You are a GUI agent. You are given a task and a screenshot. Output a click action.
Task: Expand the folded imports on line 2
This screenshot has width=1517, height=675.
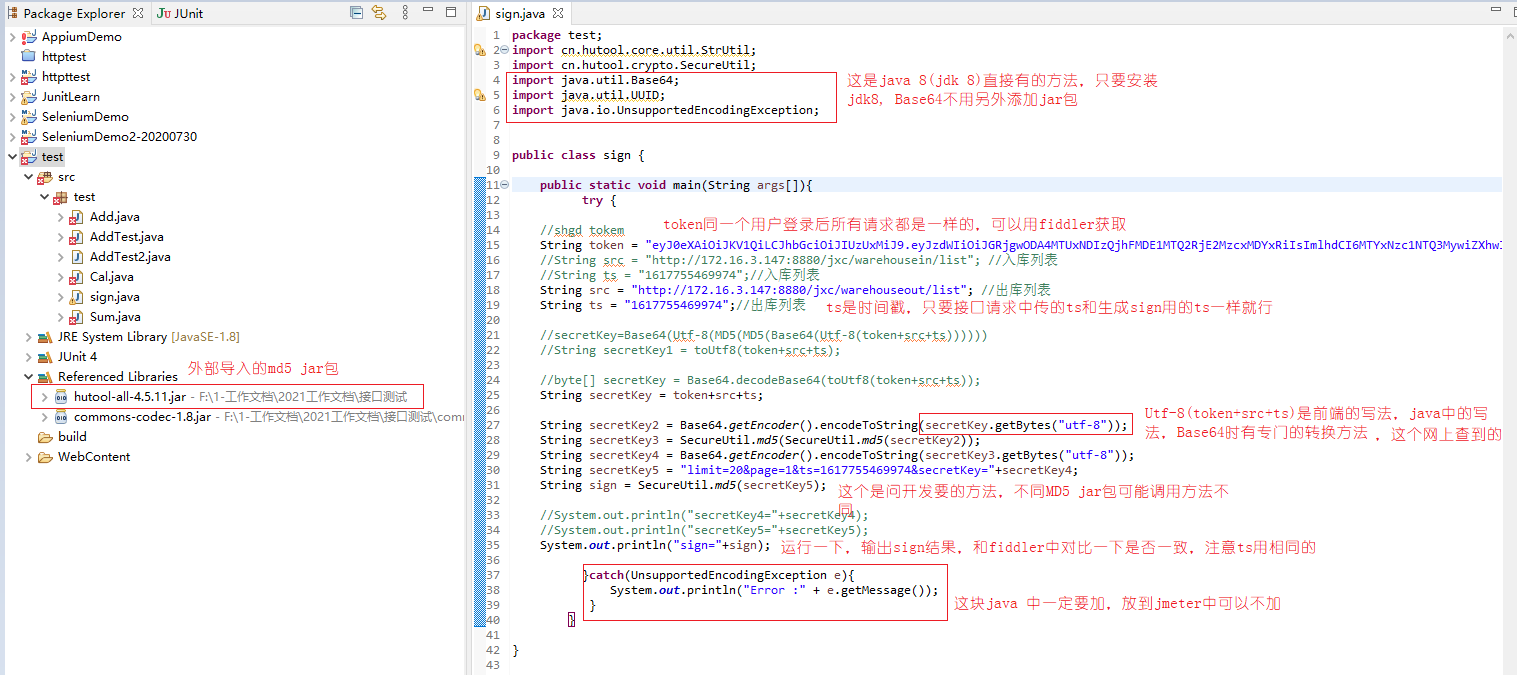[x=505, y=50]
